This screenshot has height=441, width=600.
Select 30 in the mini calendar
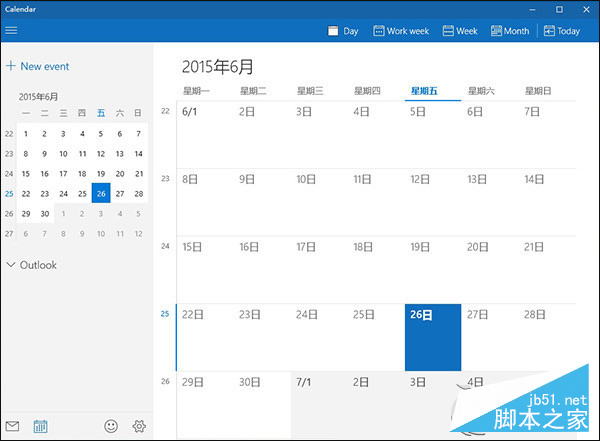tap(45, 214)
